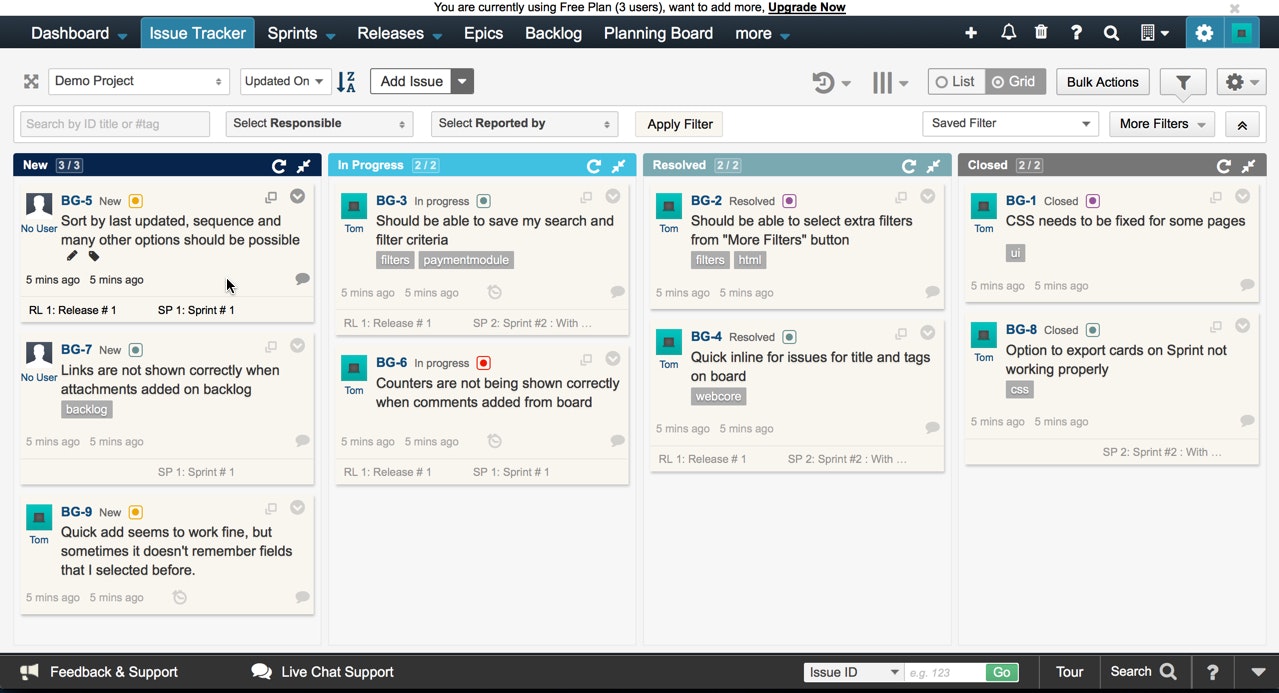
Task: Go to the Epics tab
Action: pos(483,33)
